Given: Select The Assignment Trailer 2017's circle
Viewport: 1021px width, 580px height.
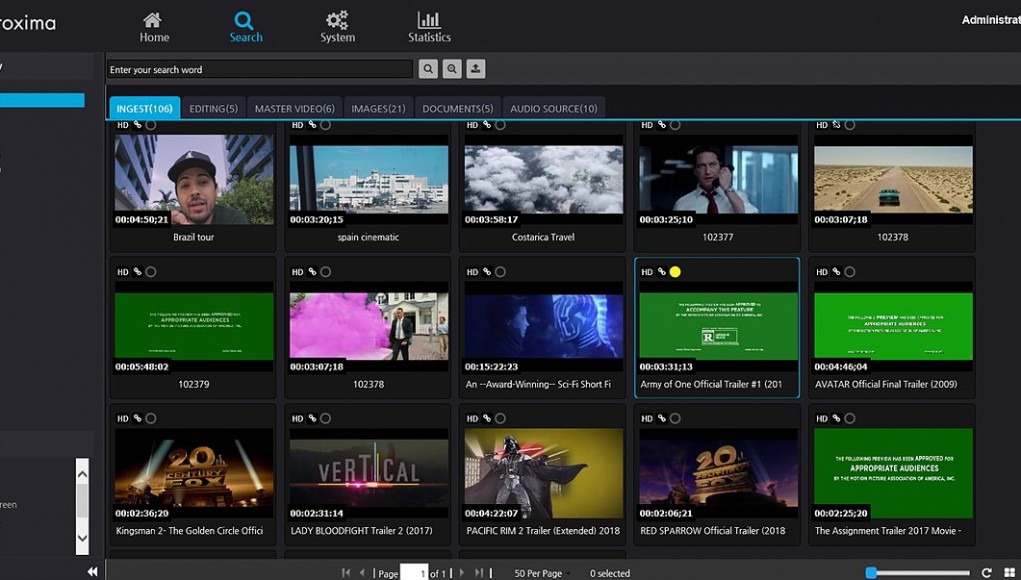Looking at the screenshot, I should [850, 418].
